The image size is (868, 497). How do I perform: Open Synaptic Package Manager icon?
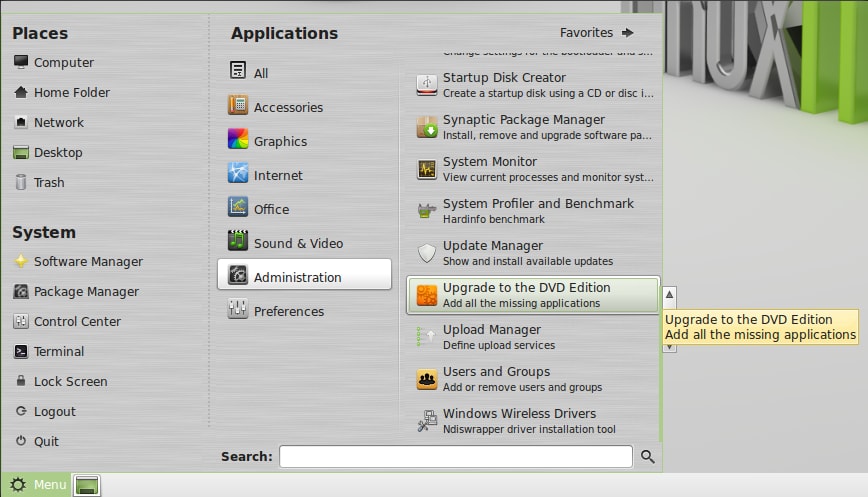(427, 127)
